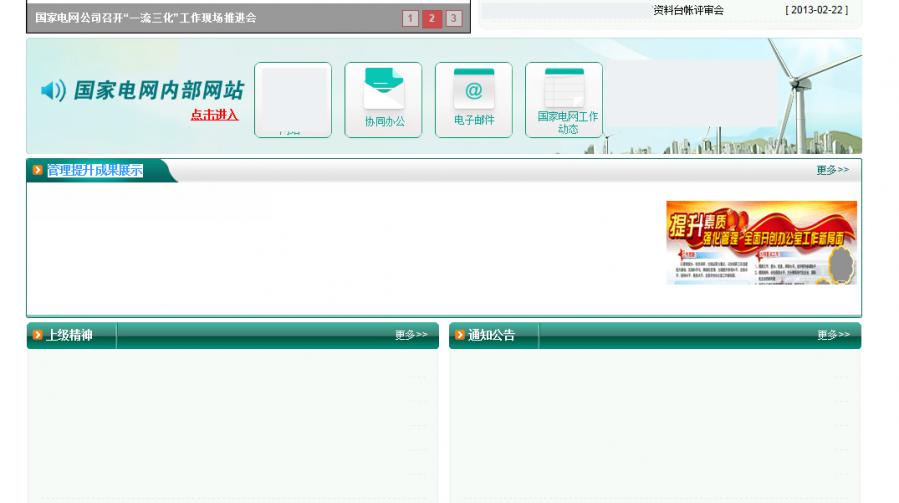Screen dimensions: 899x503
Task: Jump to slide 3 in news pager
Action: [454, 18]
